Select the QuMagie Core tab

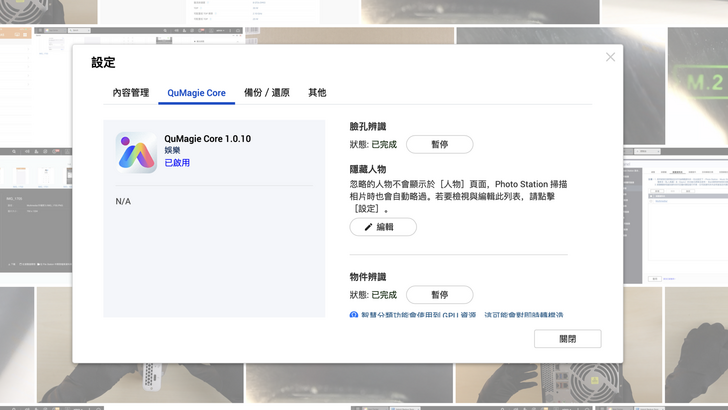click(x=194, y=93)
